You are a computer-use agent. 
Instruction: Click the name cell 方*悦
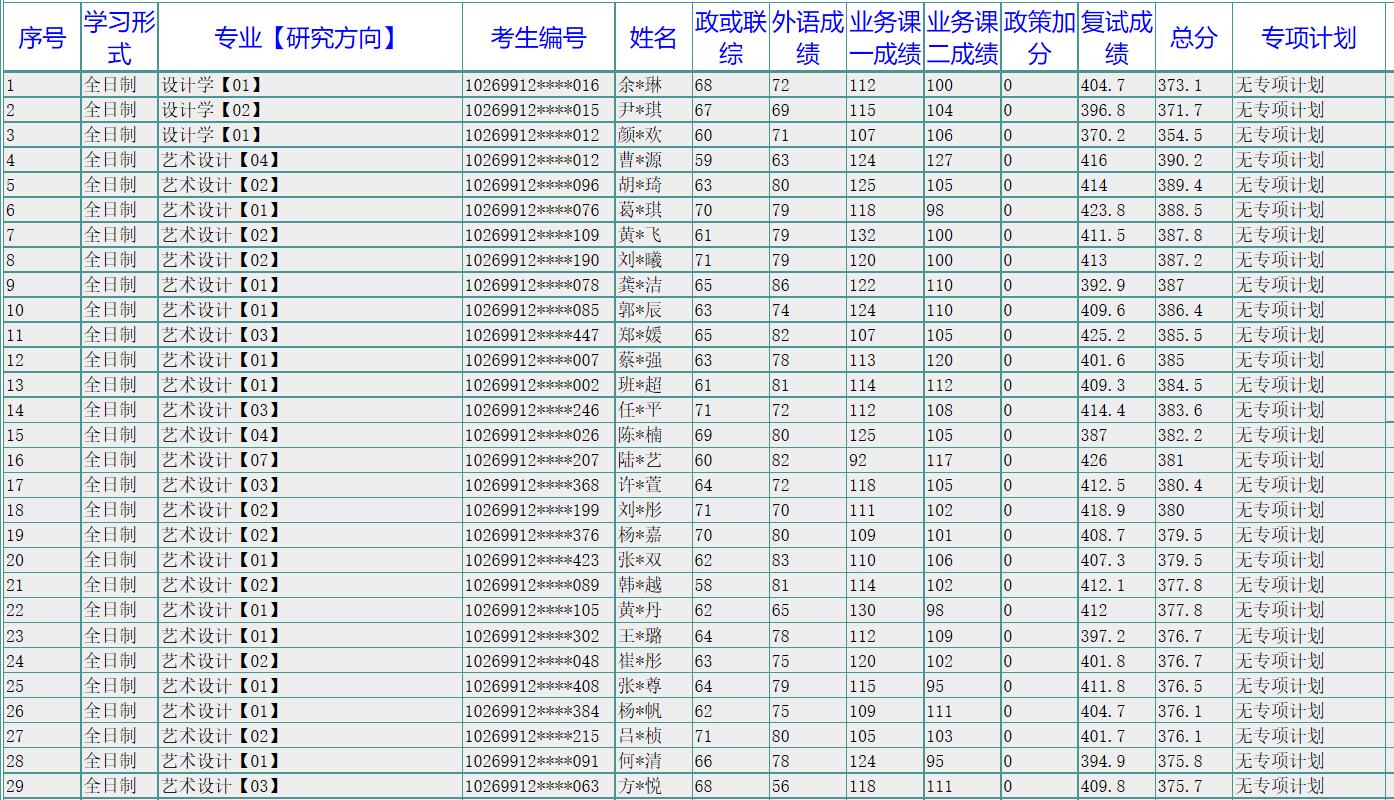pos(640,786)
